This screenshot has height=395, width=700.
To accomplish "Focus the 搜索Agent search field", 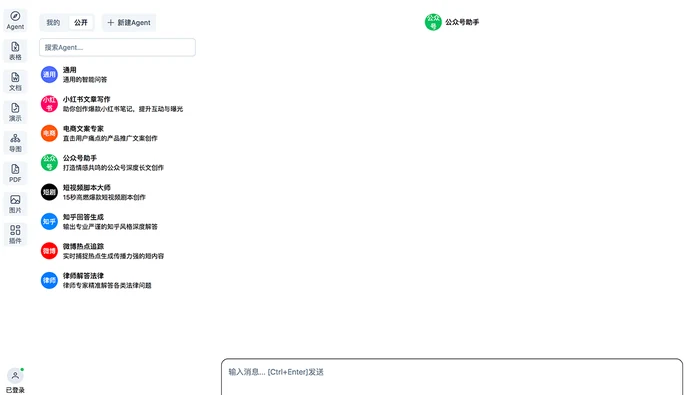I will coord(117,47).
